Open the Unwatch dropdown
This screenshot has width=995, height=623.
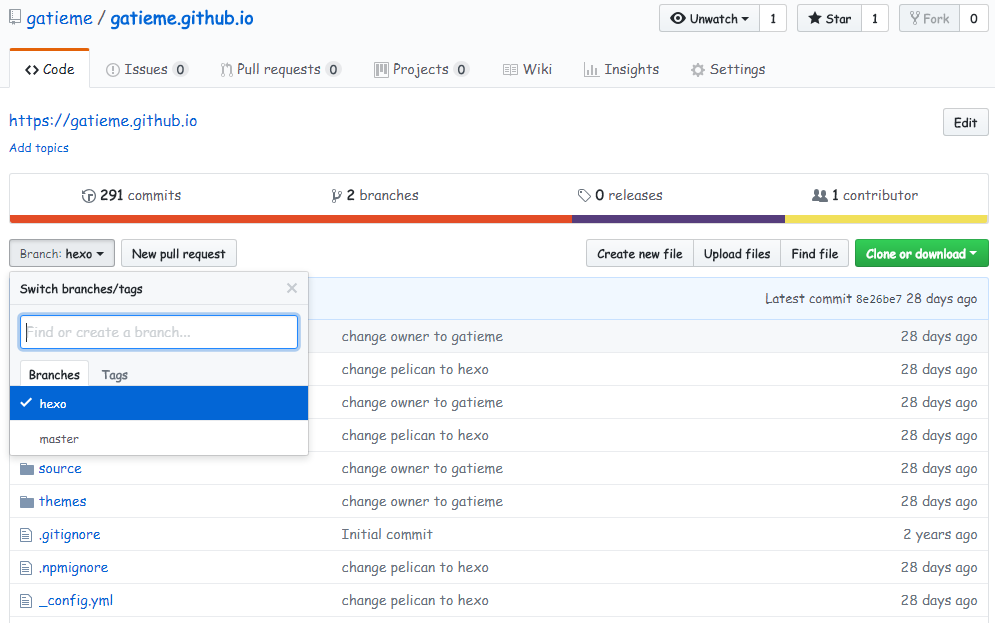click(x=709, y=18)
